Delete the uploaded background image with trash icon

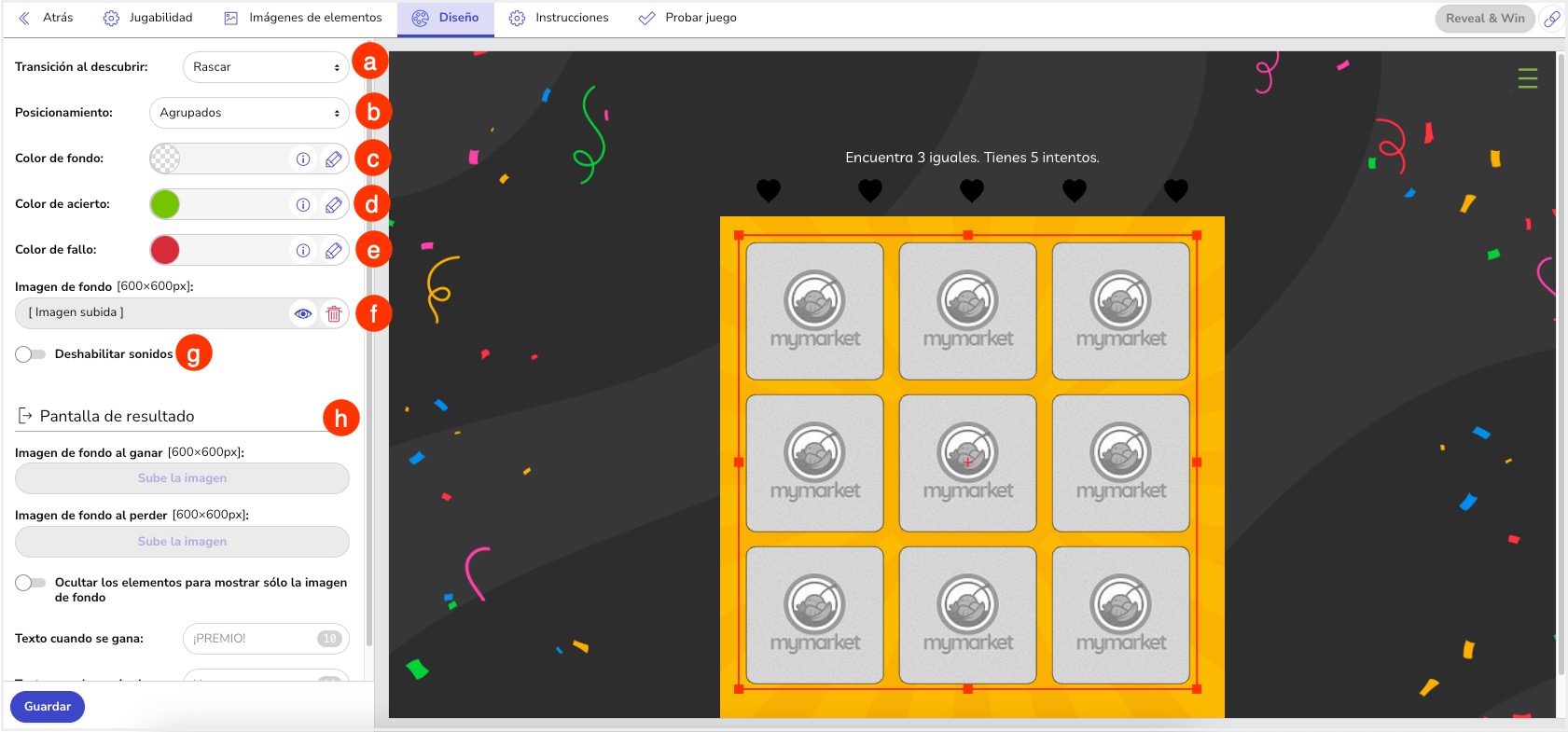[334, 313]
